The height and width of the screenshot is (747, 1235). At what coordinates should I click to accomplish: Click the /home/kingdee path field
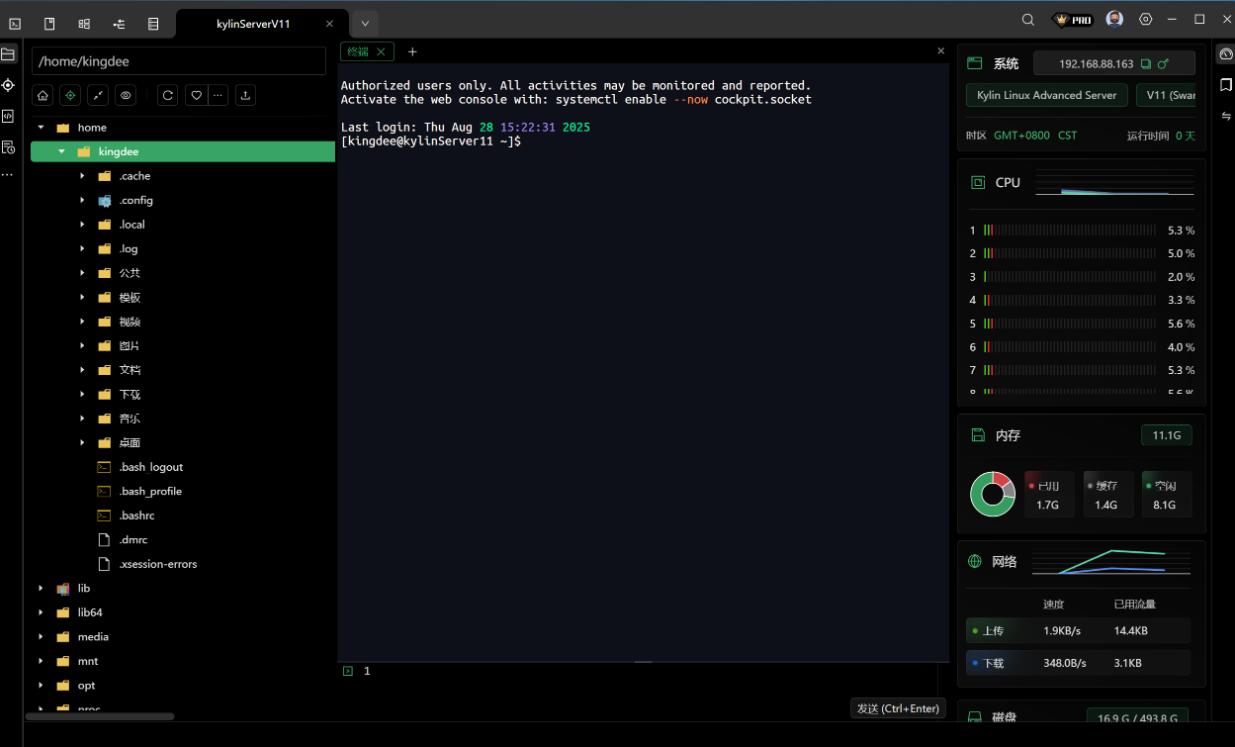point(179,61)
